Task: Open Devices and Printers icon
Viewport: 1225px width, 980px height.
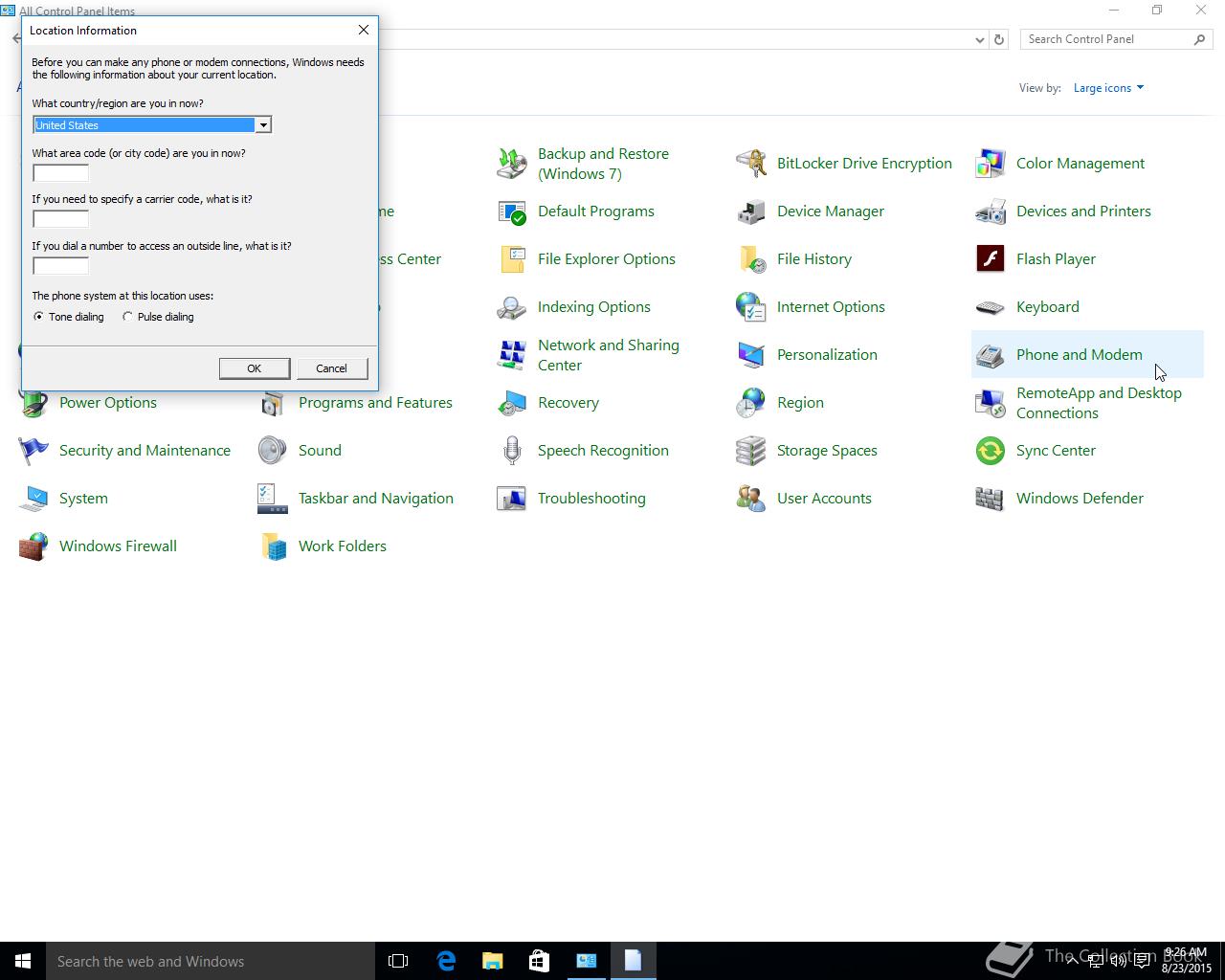Action: 991,212
